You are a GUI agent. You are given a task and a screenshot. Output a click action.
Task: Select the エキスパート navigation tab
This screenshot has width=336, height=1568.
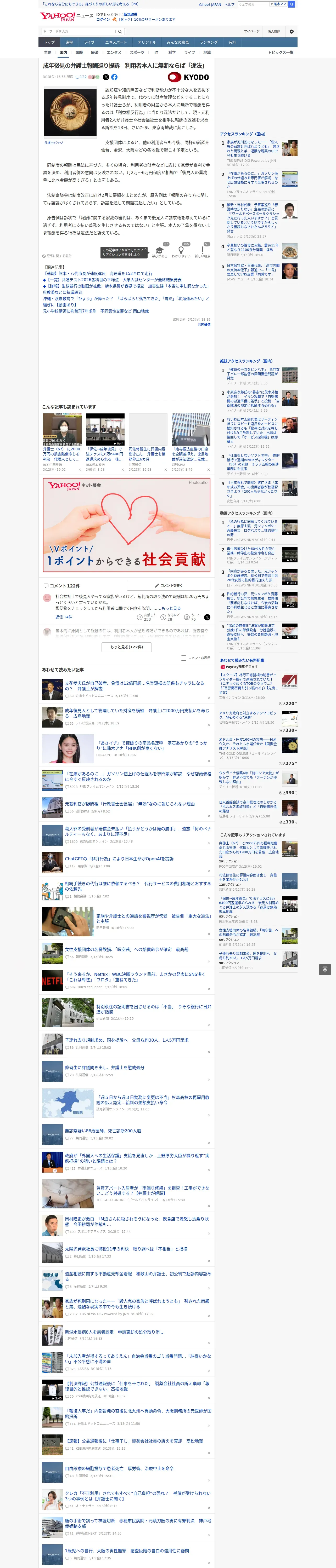click(x=116, y=42)
